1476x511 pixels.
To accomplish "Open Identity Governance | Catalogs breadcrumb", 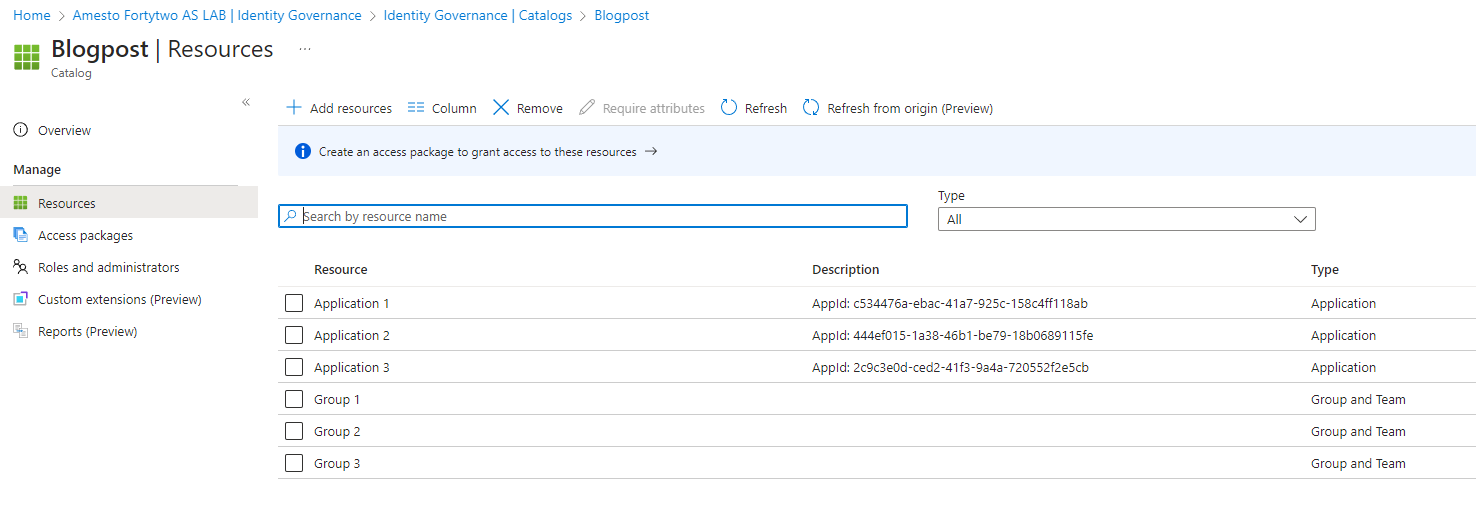I will point(477,16).
